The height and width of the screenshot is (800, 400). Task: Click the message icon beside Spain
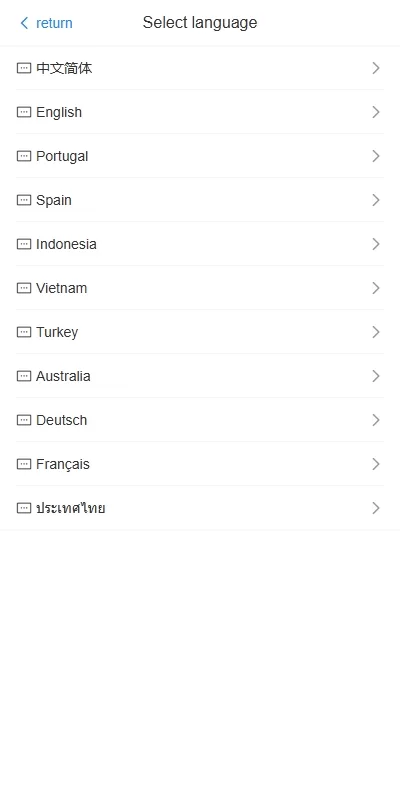pos(24,200)
